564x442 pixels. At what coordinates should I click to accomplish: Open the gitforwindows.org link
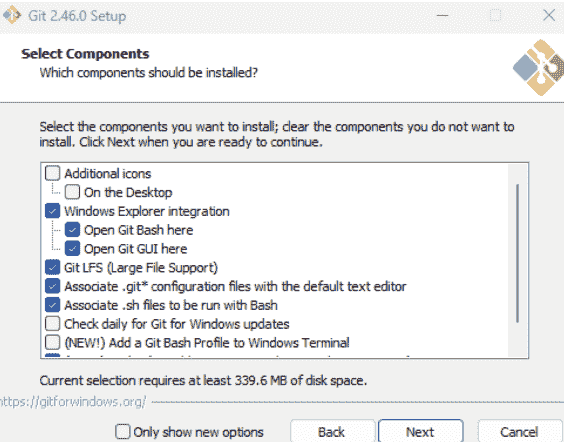click(x=73, y=402)
